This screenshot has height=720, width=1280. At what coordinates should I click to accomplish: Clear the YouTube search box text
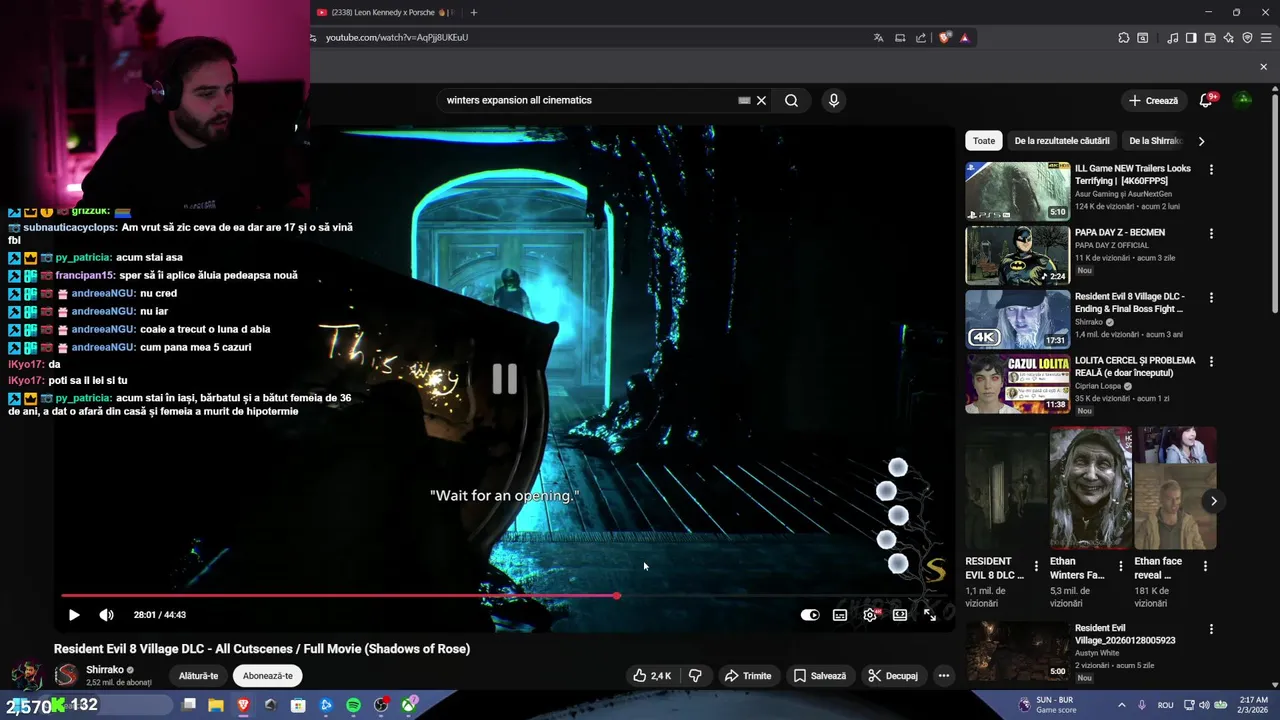(761, 100)
